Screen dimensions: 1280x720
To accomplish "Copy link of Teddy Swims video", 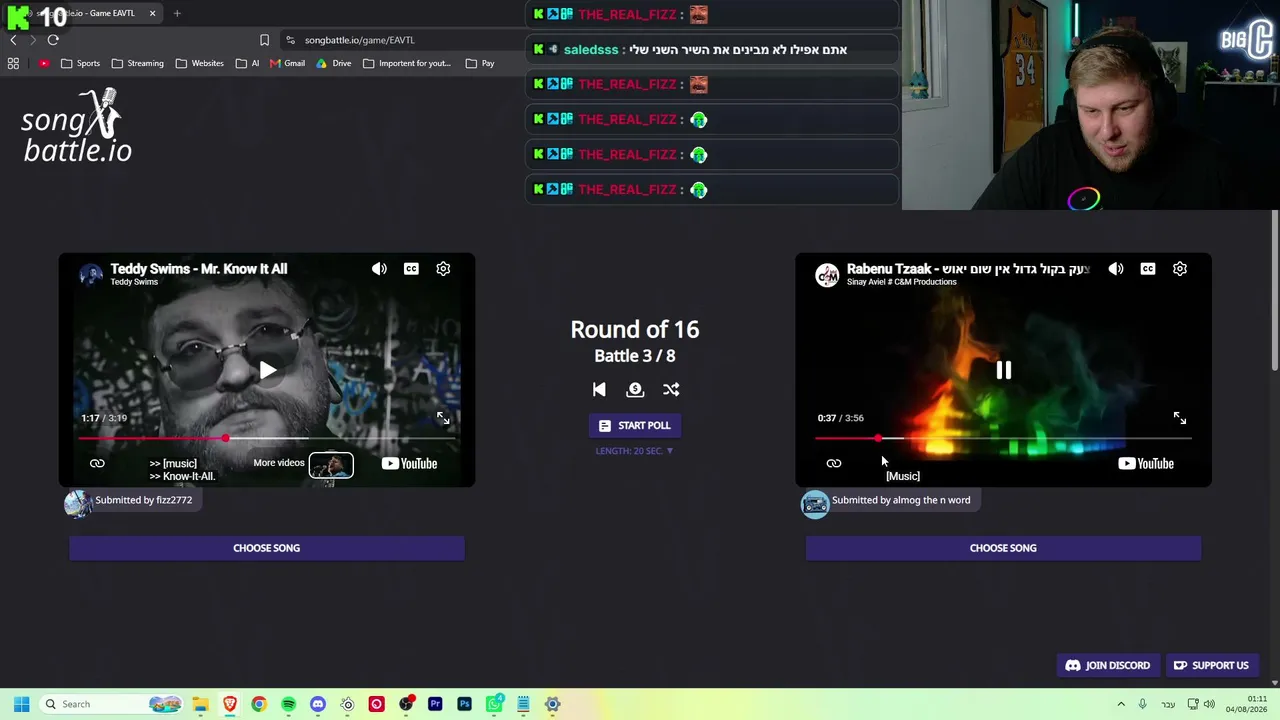I will 97,463.
